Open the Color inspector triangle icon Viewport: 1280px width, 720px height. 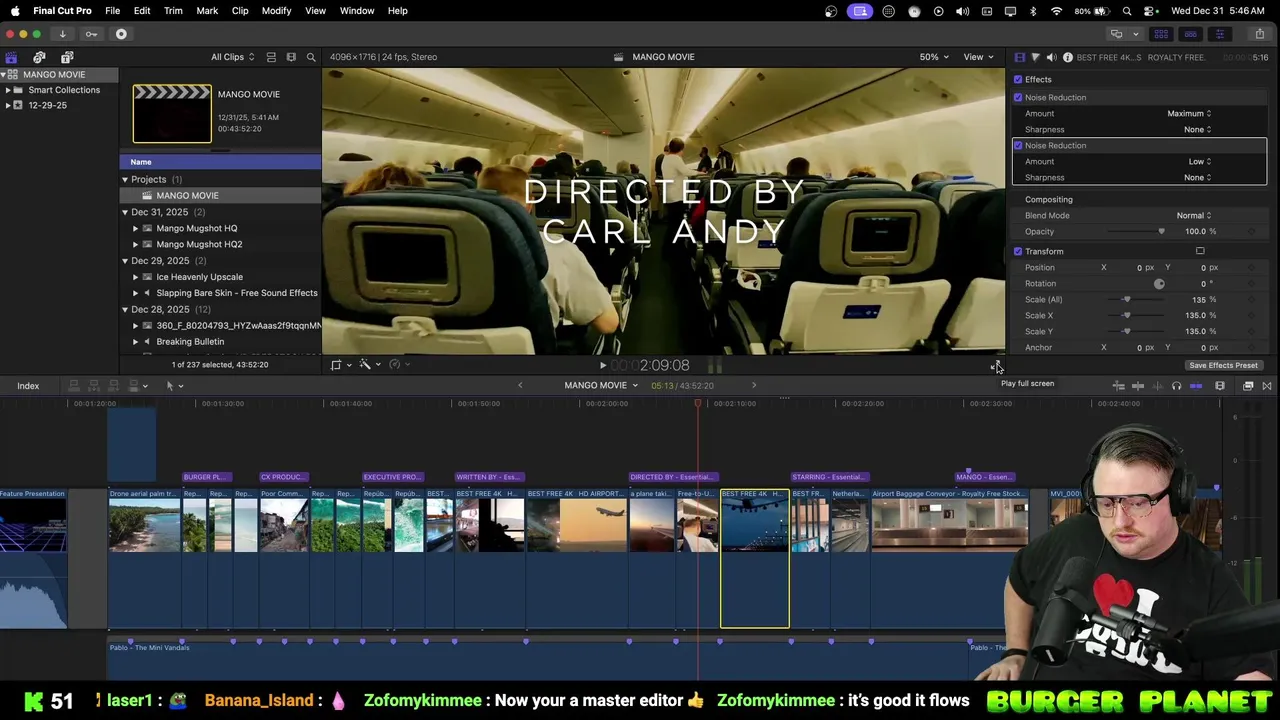pyautogui.click(x=1035, y=57)
